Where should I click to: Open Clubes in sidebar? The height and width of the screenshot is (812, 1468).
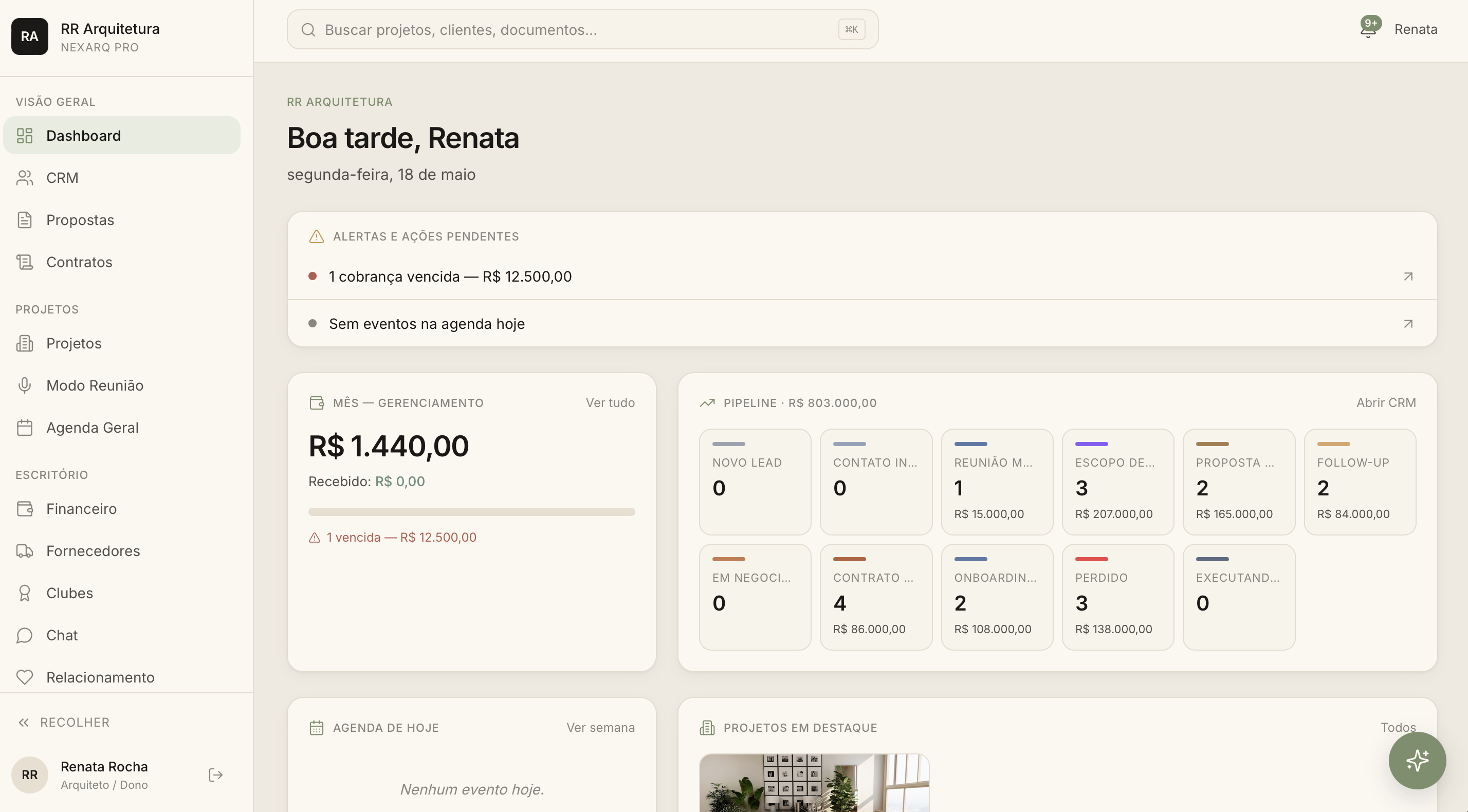122,593
